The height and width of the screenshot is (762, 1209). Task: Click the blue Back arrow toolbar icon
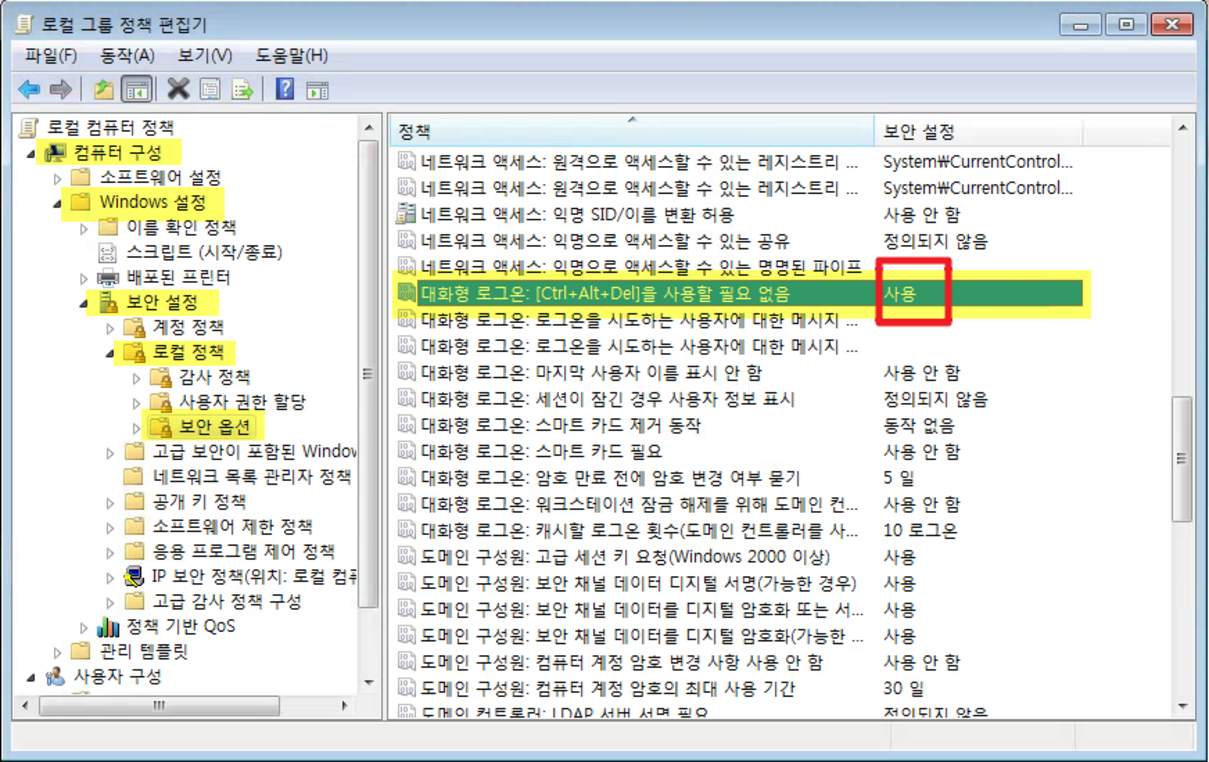point(29,90)
